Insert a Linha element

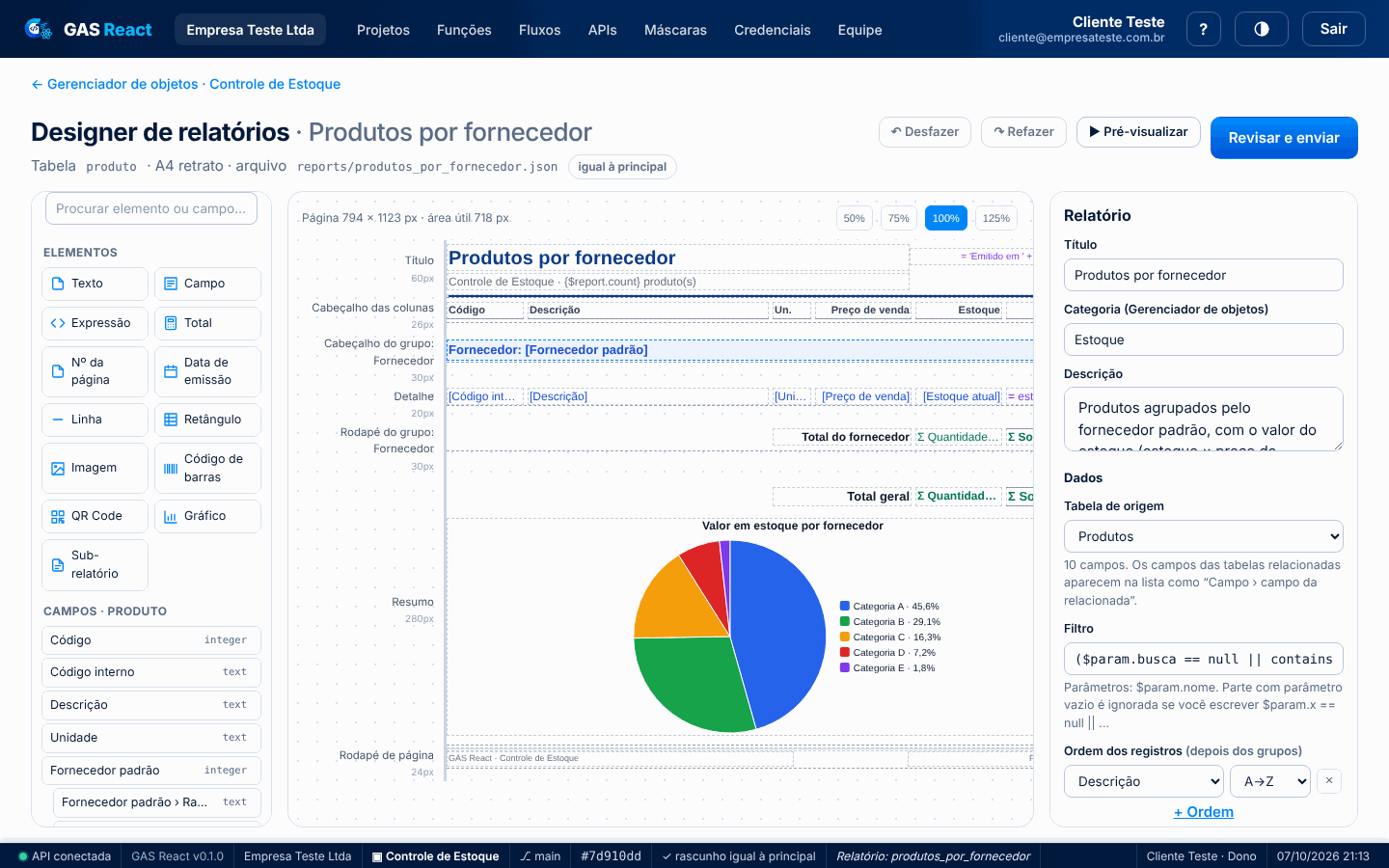[95, 420]
